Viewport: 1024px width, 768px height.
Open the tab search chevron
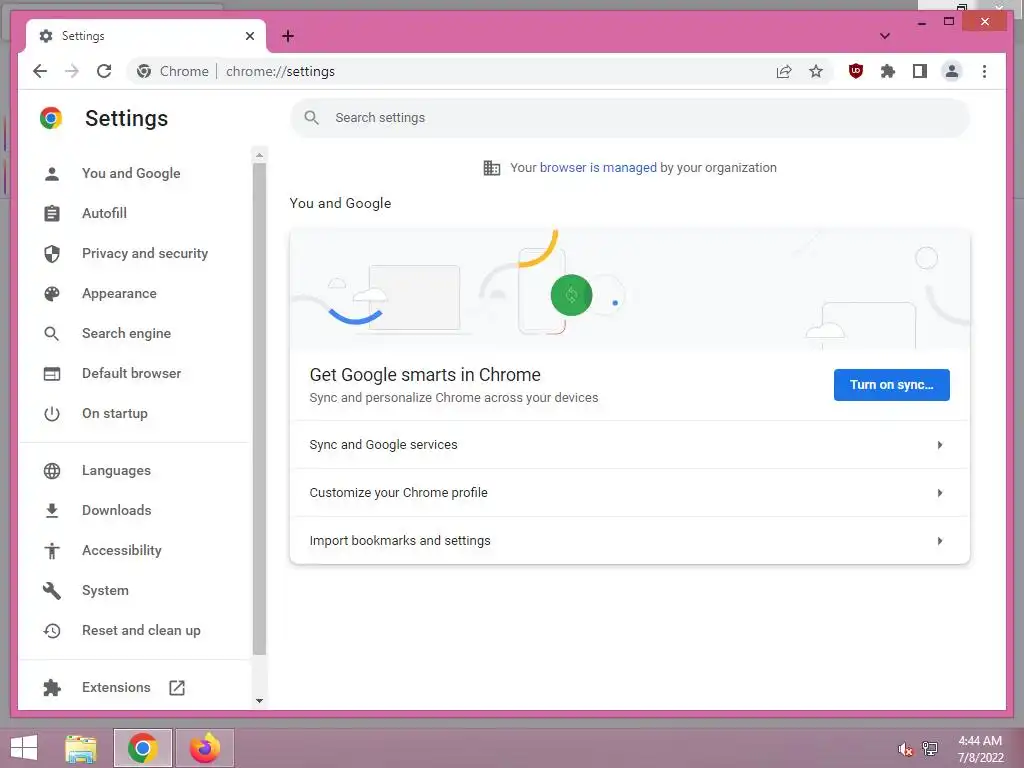pyautogui.click(x=884, y=36)
